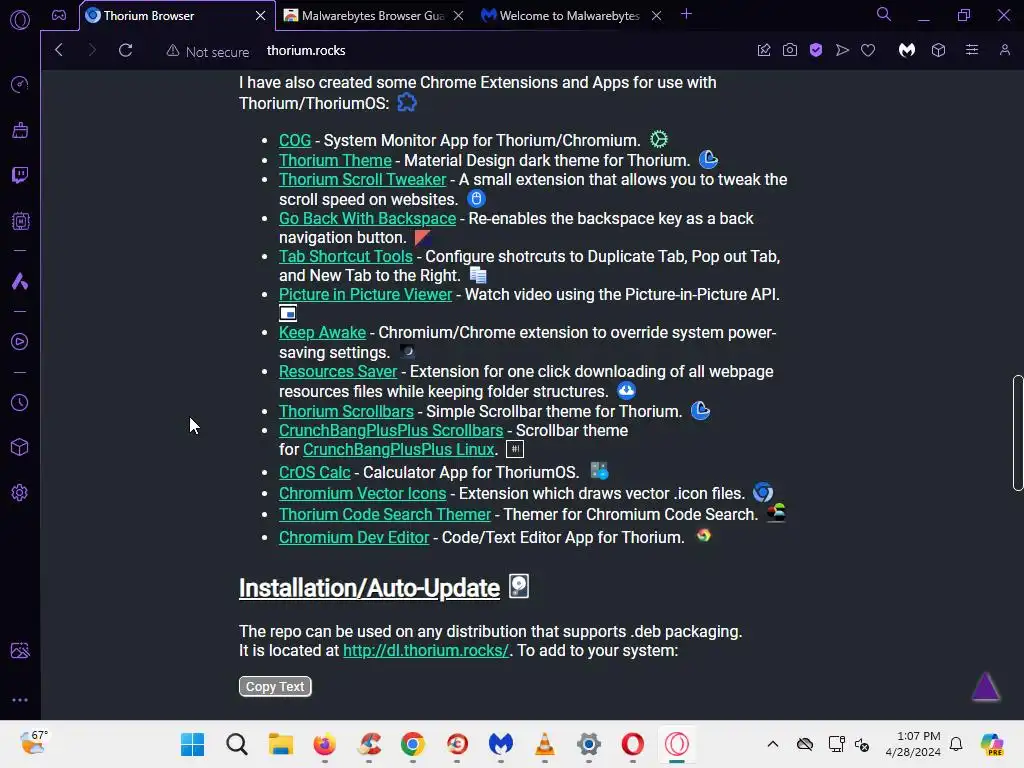Take a snapshot with camera icon
The image size is (1024, 768).
pyautogui.click(x=790, y=50)
